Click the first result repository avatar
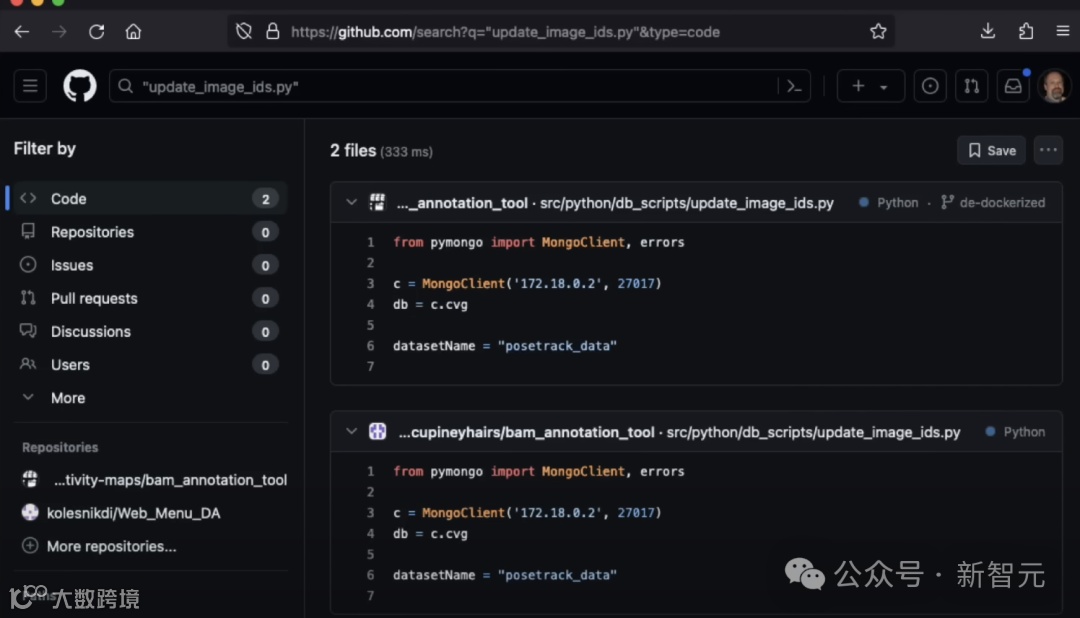 pyautogui.click(x=377, y=203)
